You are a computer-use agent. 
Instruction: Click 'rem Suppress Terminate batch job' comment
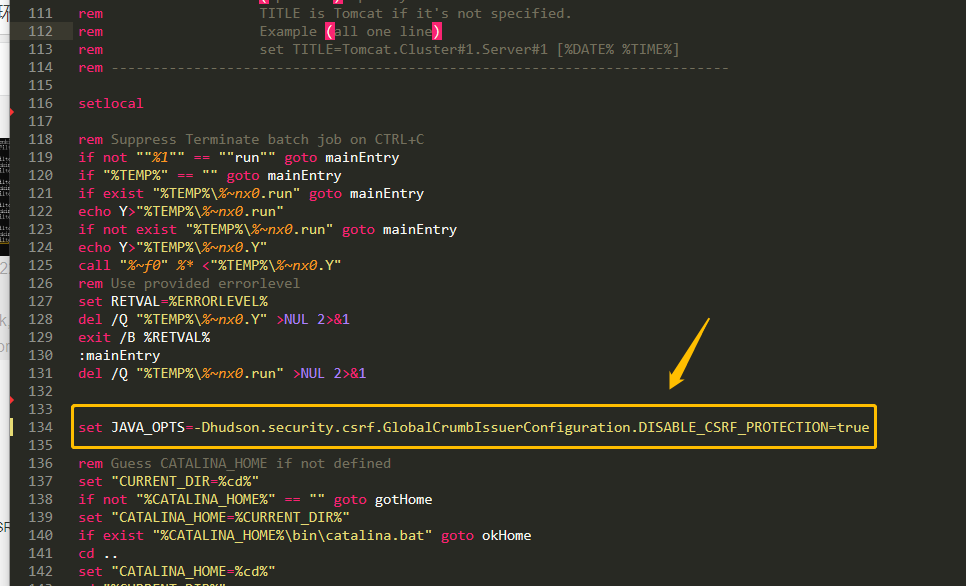pyautogui.click(x=251, y=139)
